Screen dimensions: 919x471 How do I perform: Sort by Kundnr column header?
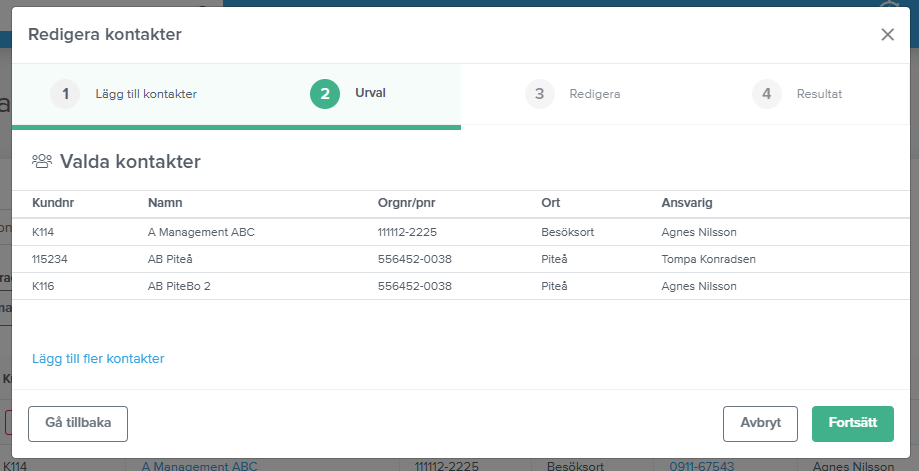pos(53,203)
